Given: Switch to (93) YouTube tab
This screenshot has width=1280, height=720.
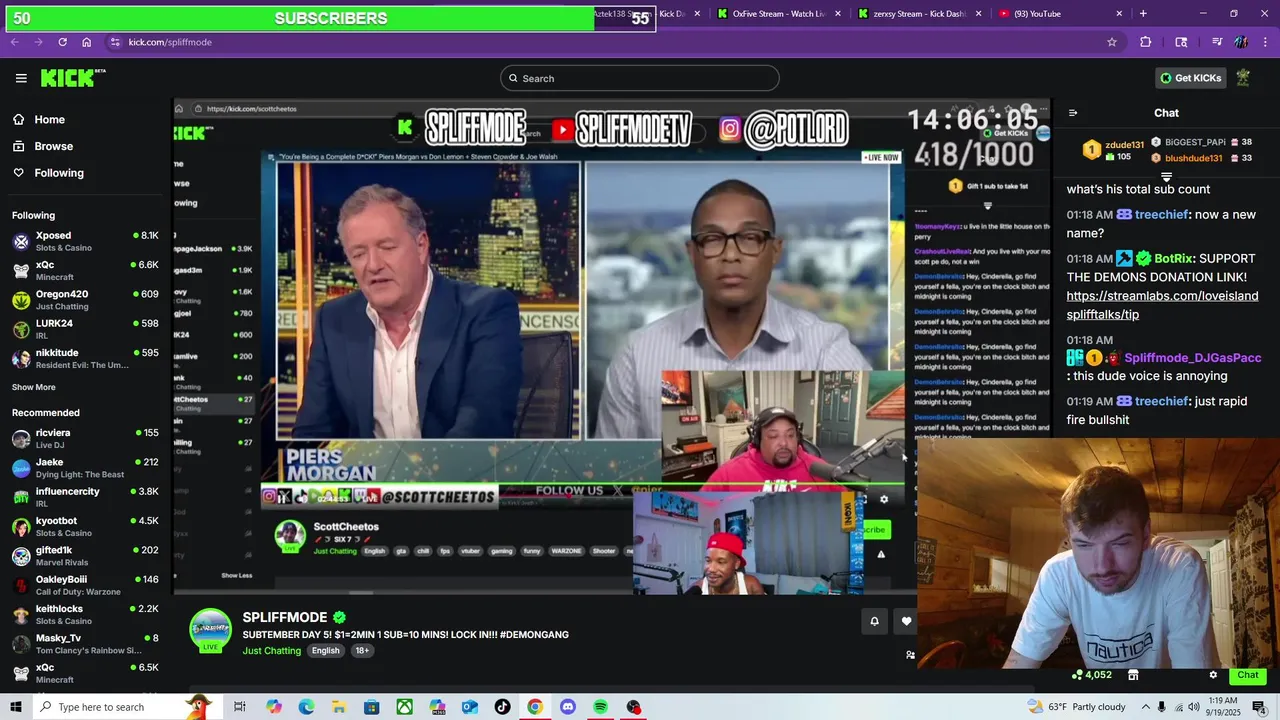Looking at the screenshot, I should point(1060,14).
